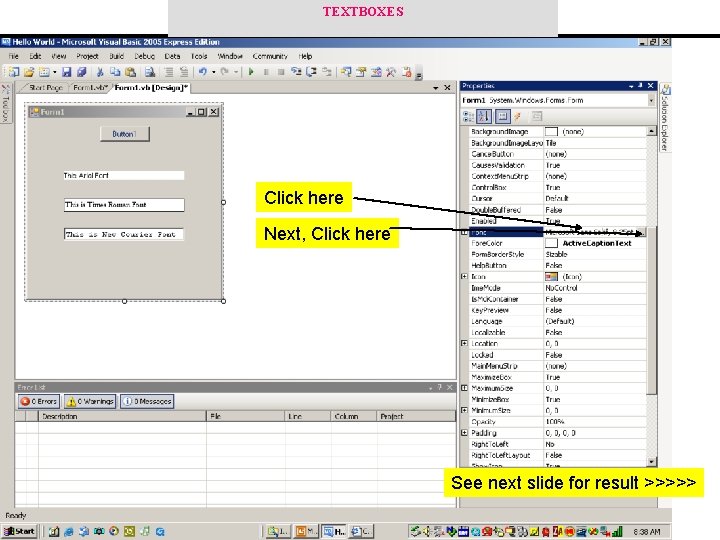Click the Paste clipboard icon

click(130, 72)
